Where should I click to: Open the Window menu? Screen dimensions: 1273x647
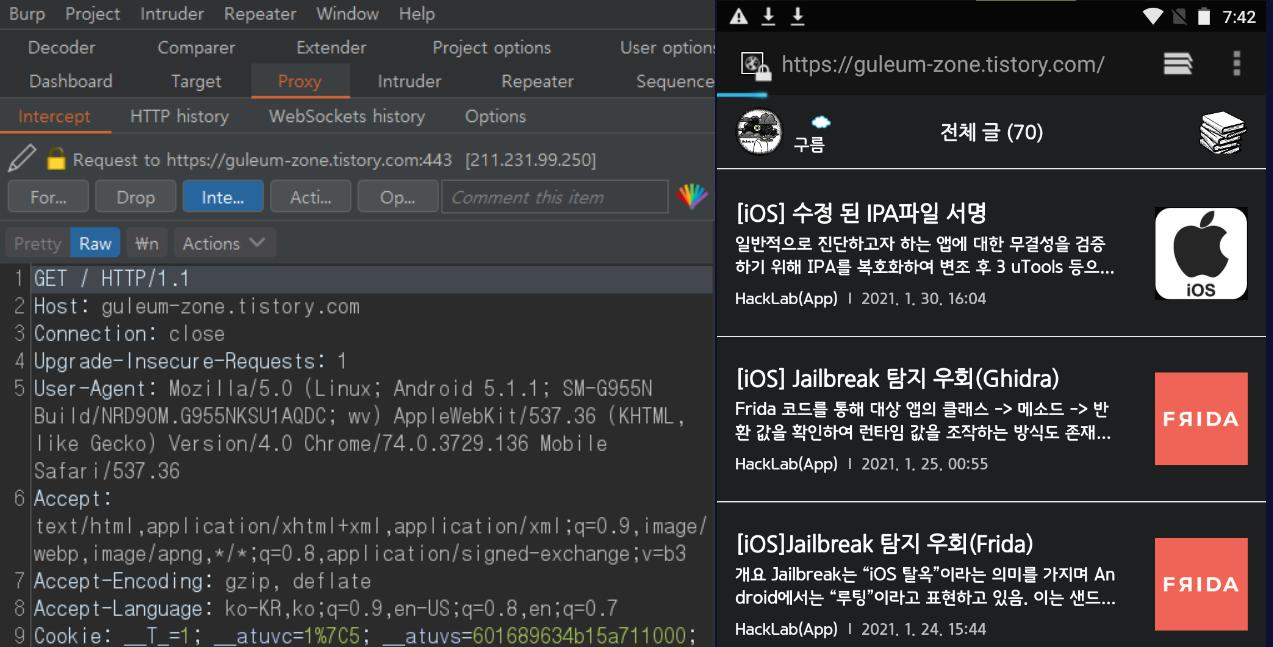click(347, 14)
